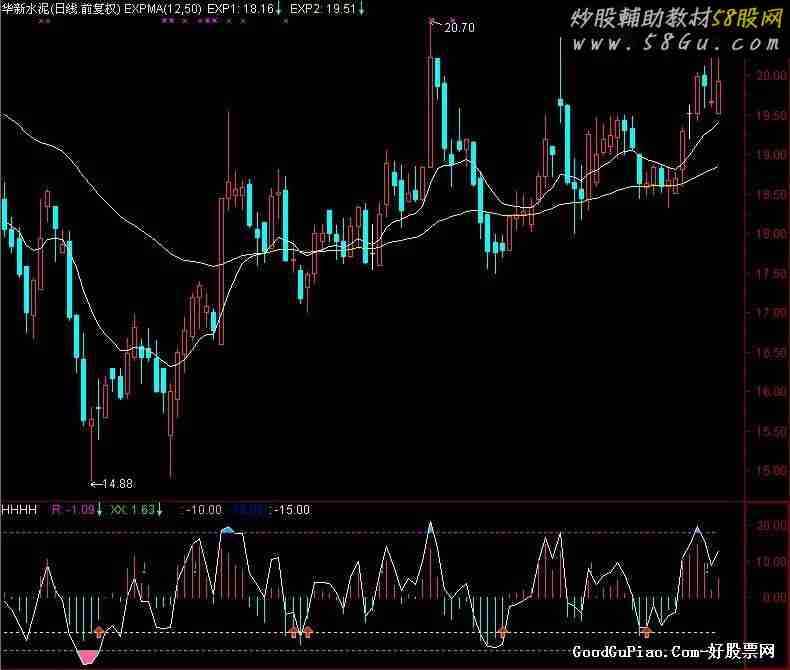Image resolution: width=790 pixels, height=670 pixels.
Task: Click the arrow next to XX 1.63
Action: coord(161,510)
